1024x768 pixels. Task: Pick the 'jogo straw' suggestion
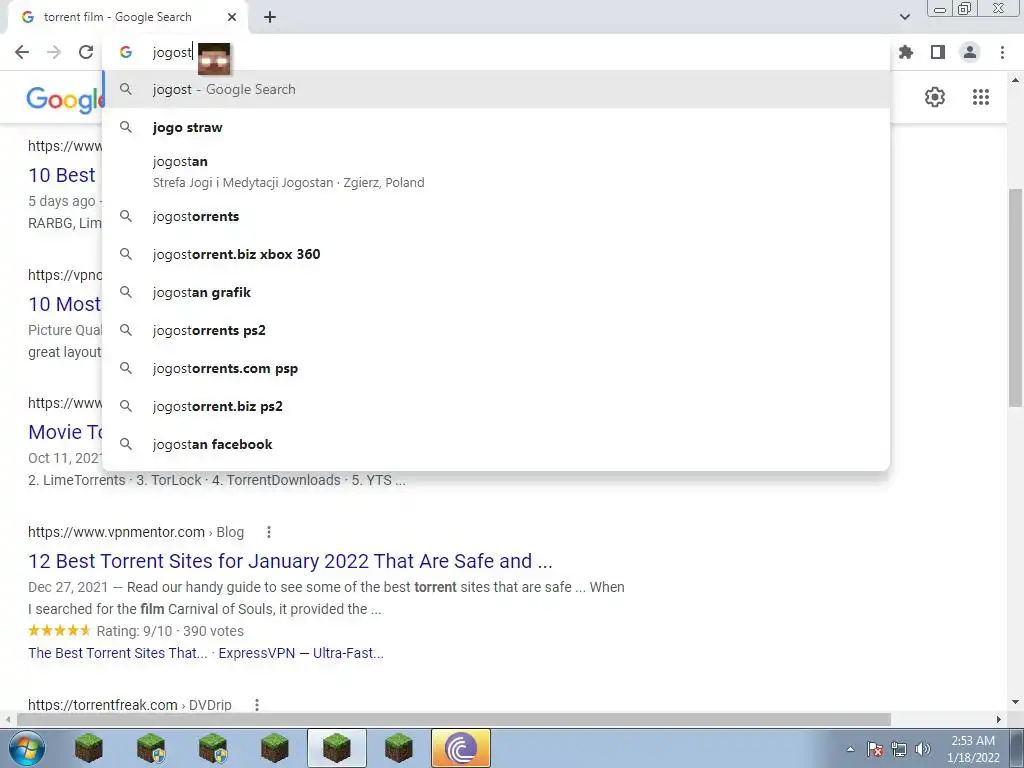pyautogui.click(x=496, y=127)
